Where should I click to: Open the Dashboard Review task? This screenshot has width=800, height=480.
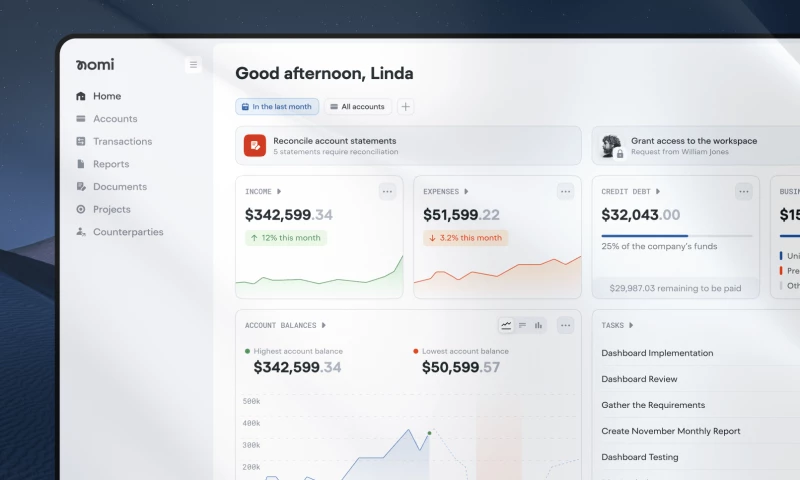(639, 379)
